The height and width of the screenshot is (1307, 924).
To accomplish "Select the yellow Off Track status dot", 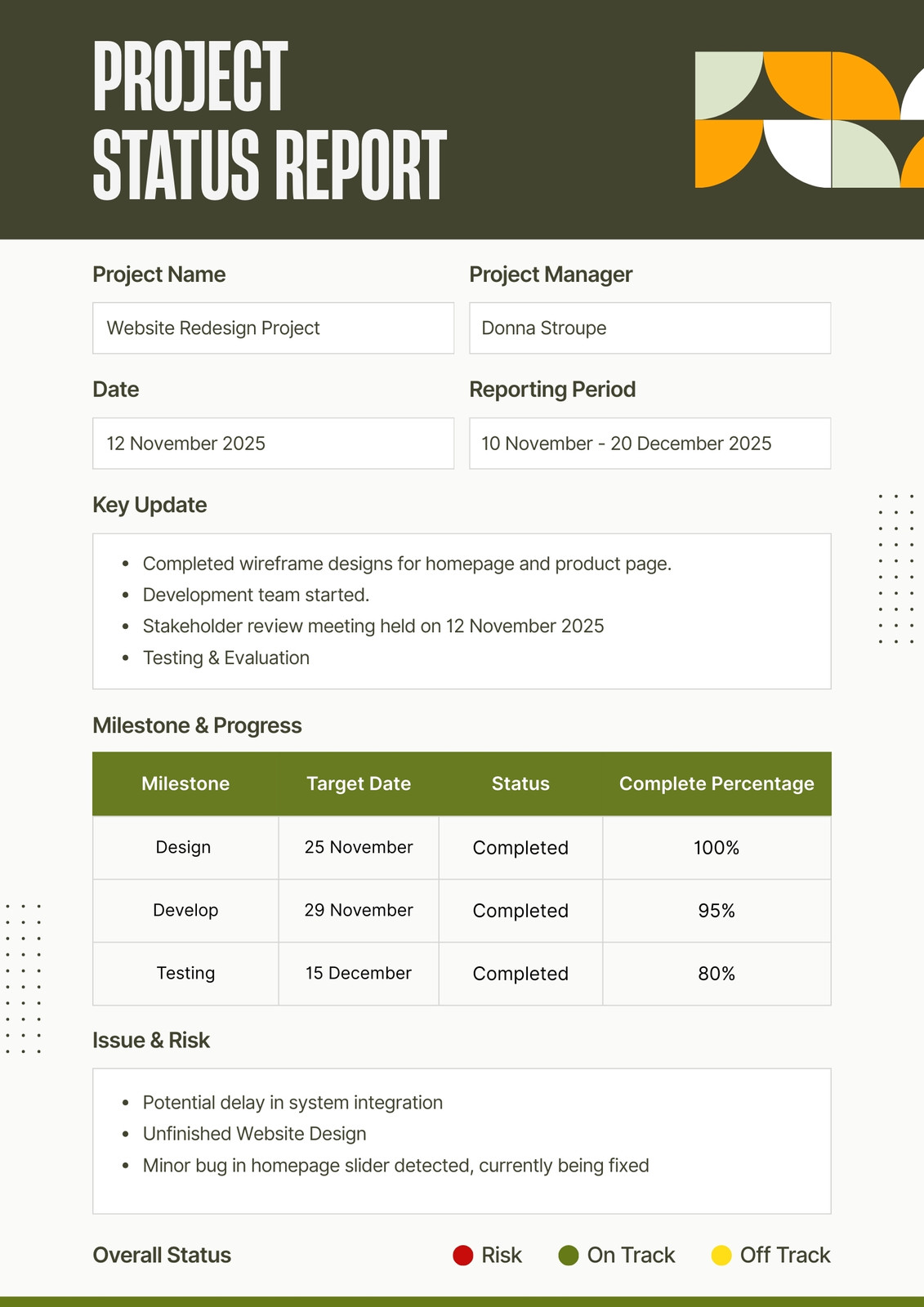I will (x=721, y=1256).
